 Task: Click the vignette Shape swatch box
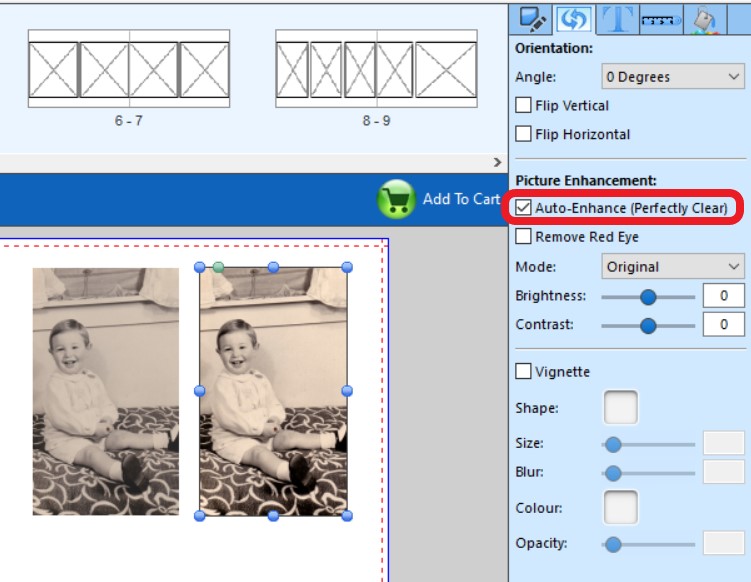click(621, 408)
